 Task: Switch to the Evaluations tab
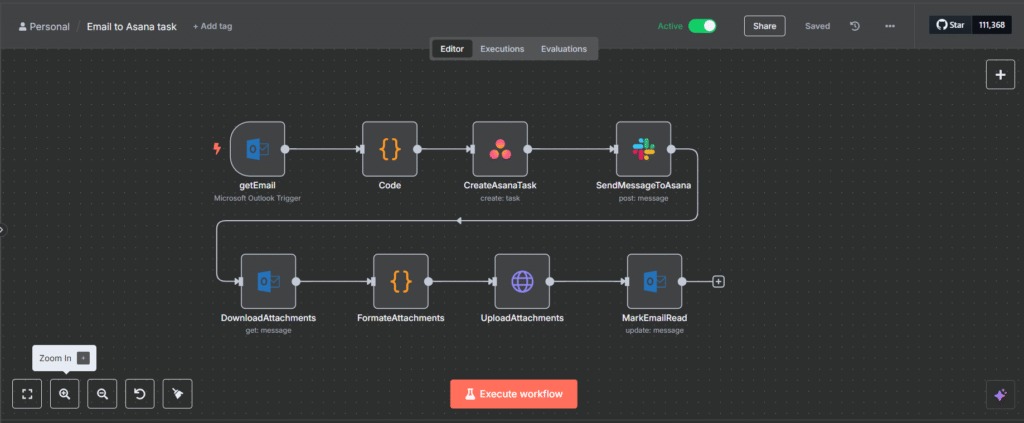564,48
